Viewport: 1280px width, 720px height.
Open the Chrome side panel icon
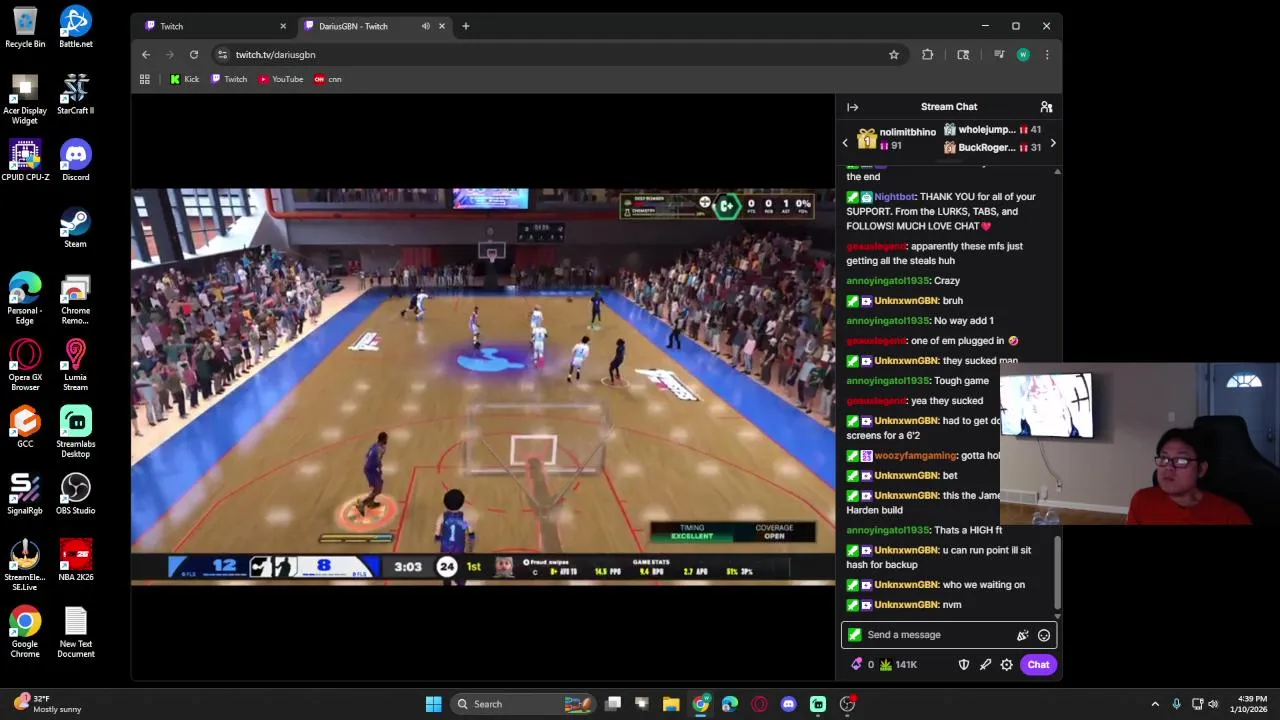point(963,55)
